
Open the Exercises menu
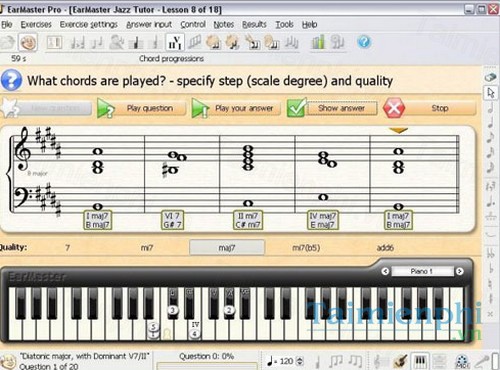tap(36, 24)
